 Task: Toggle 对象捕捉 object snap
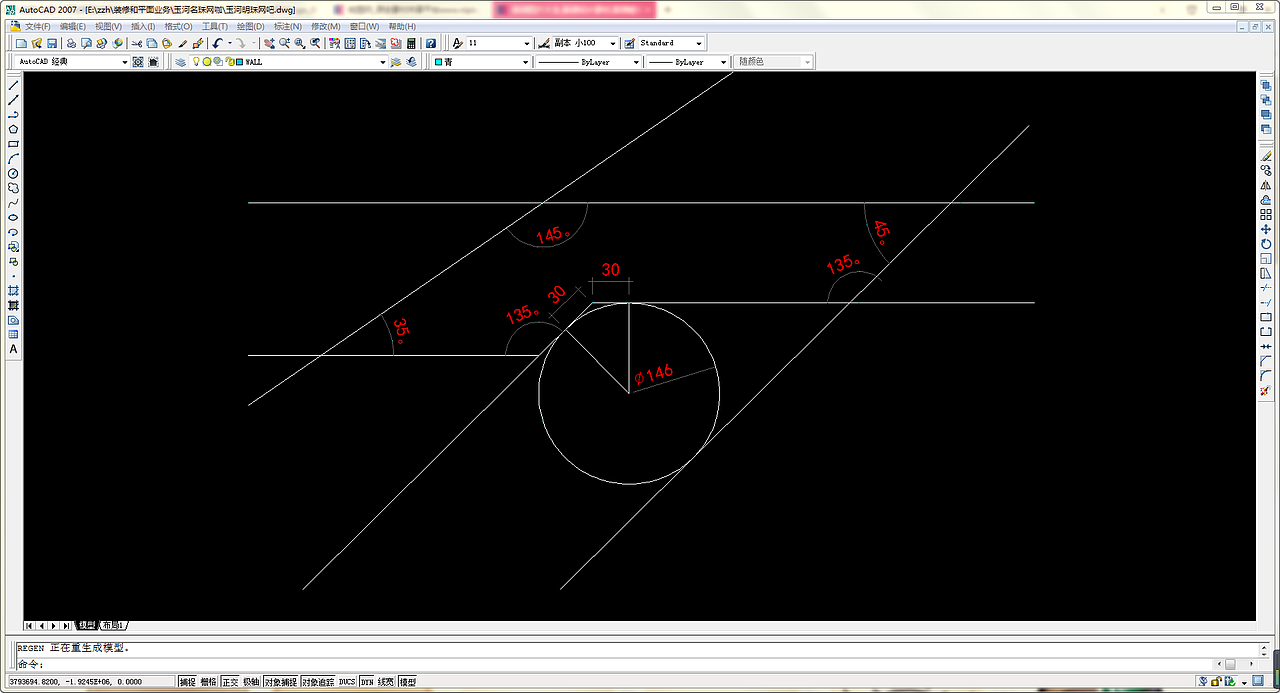coord(281,682)
